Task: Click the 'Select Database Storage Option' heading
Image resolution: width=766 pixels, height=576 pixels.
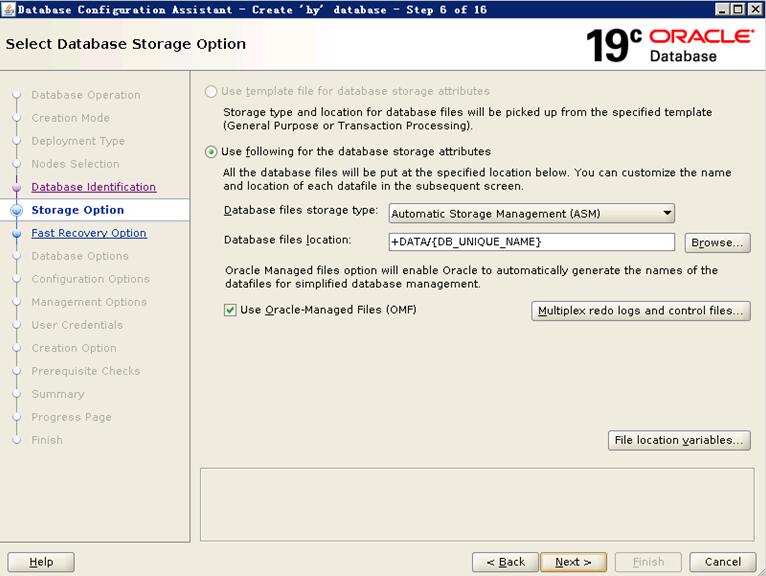Action: [126, 44]
